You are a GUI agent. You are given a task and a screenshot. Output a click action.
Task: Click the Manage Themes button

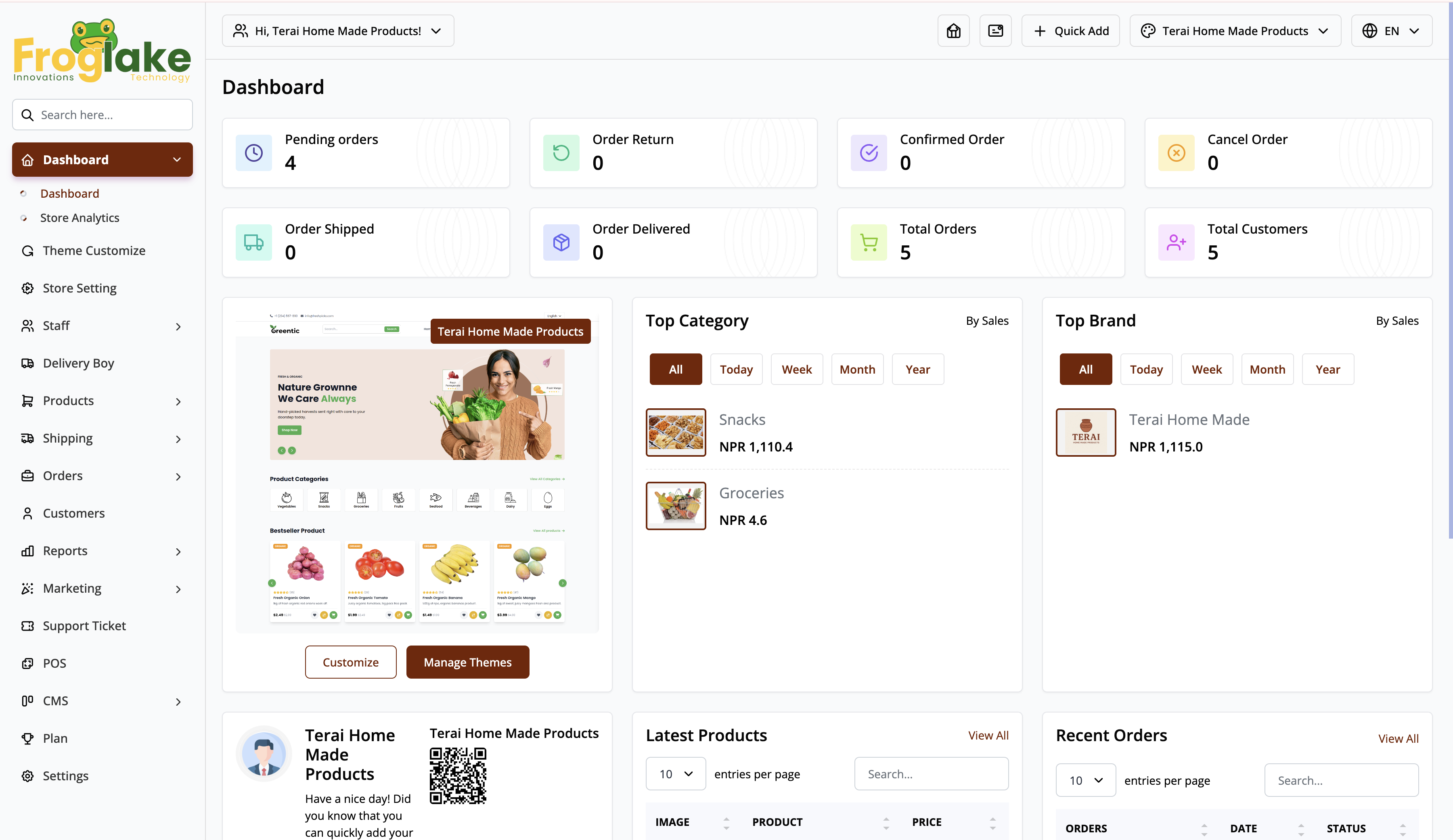pyautogui.click(x=467, y=662)
